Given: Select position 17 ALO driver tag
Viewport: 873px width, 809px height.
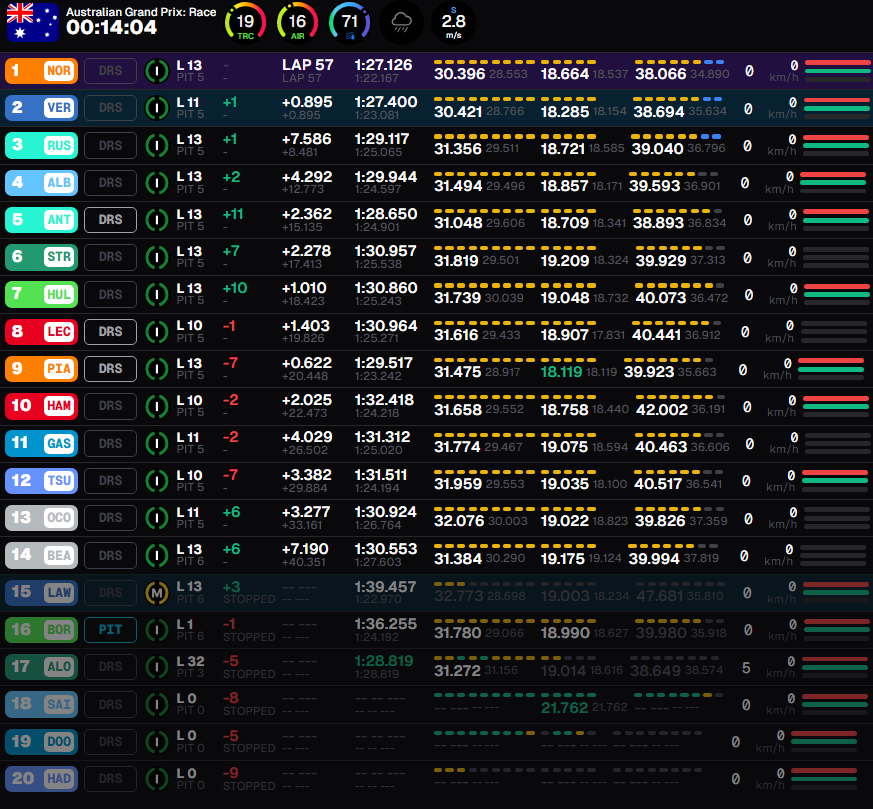Looking at the screenshot, I should click(x=41, y=666).
